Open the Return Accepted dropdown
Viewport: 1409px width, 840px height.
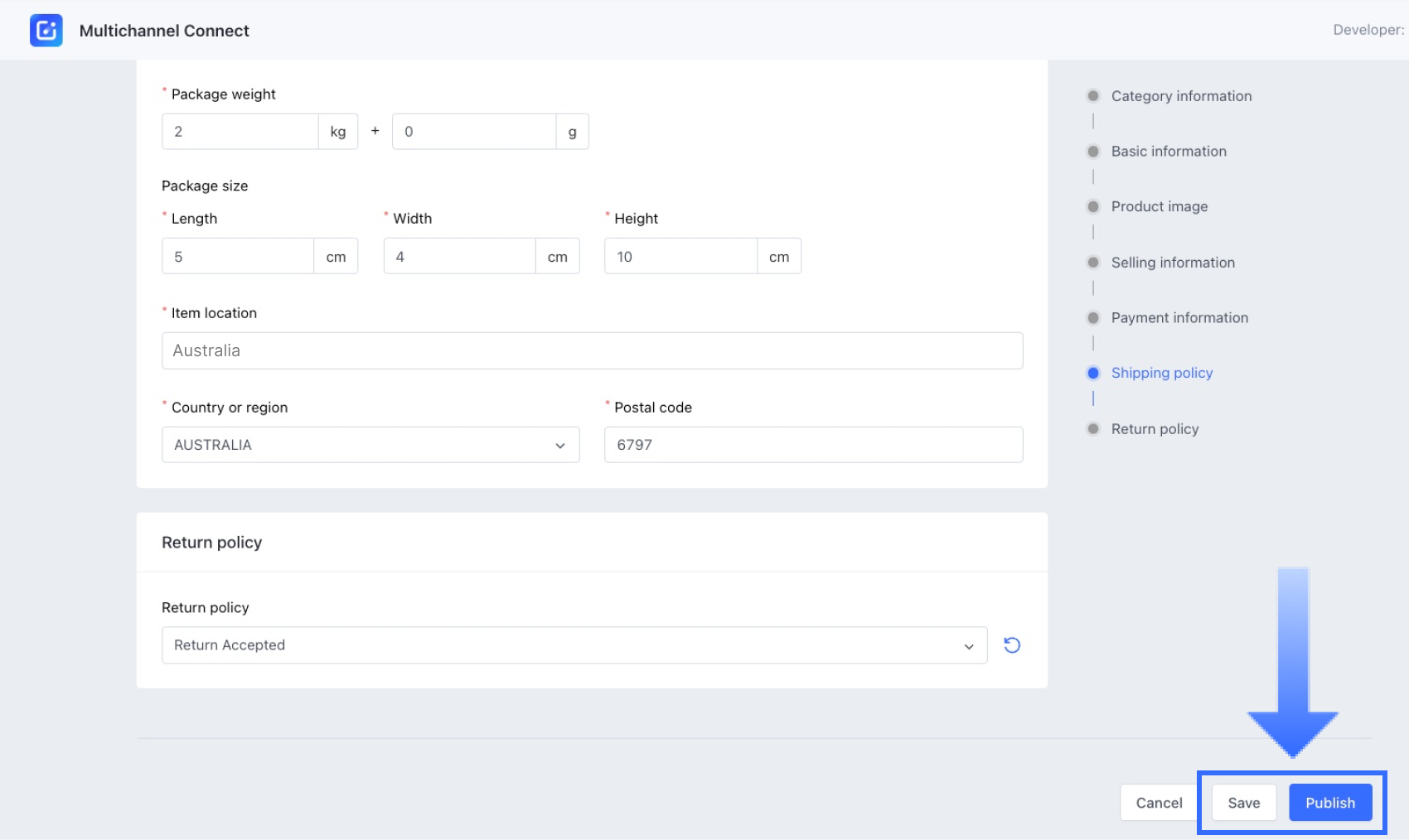574,645
